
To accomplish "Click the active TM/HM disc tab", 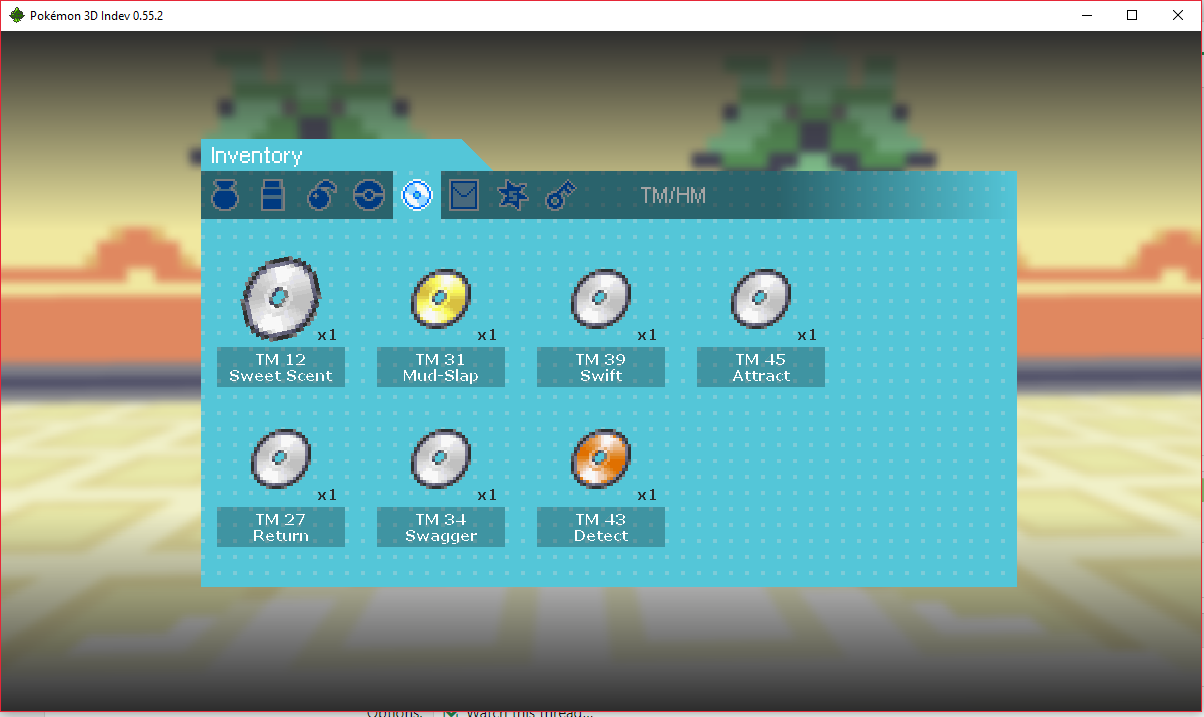I will (x=417, y=195).
